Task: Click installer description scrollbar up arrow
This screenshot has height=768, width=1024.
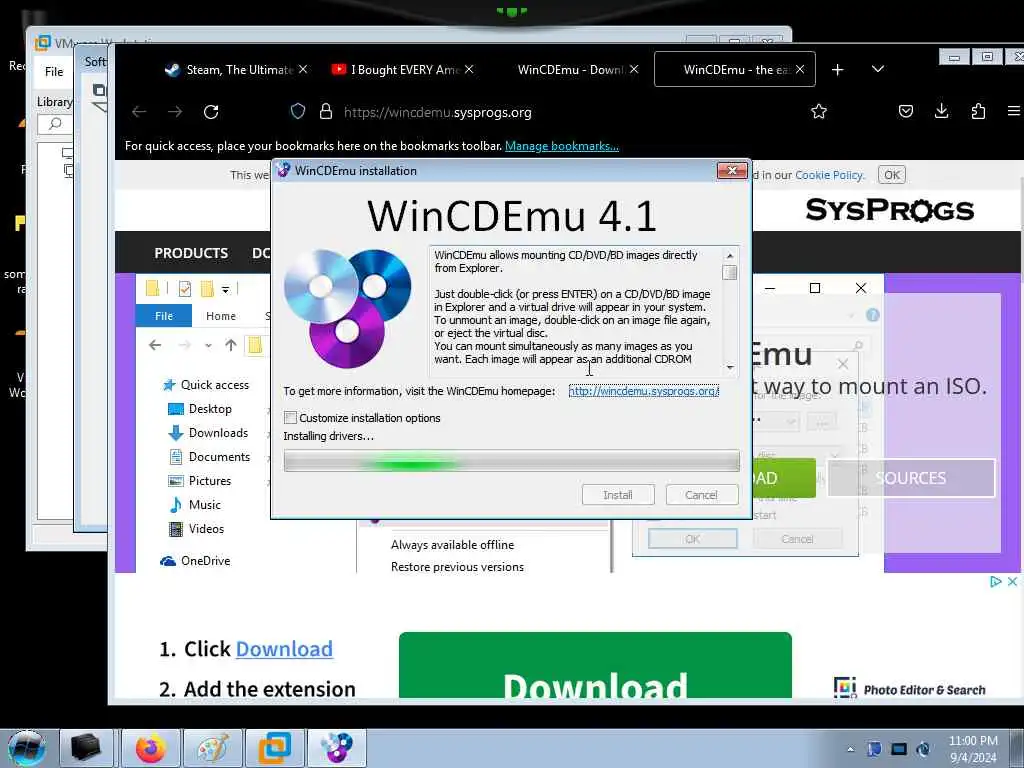Action: point(730,255)
